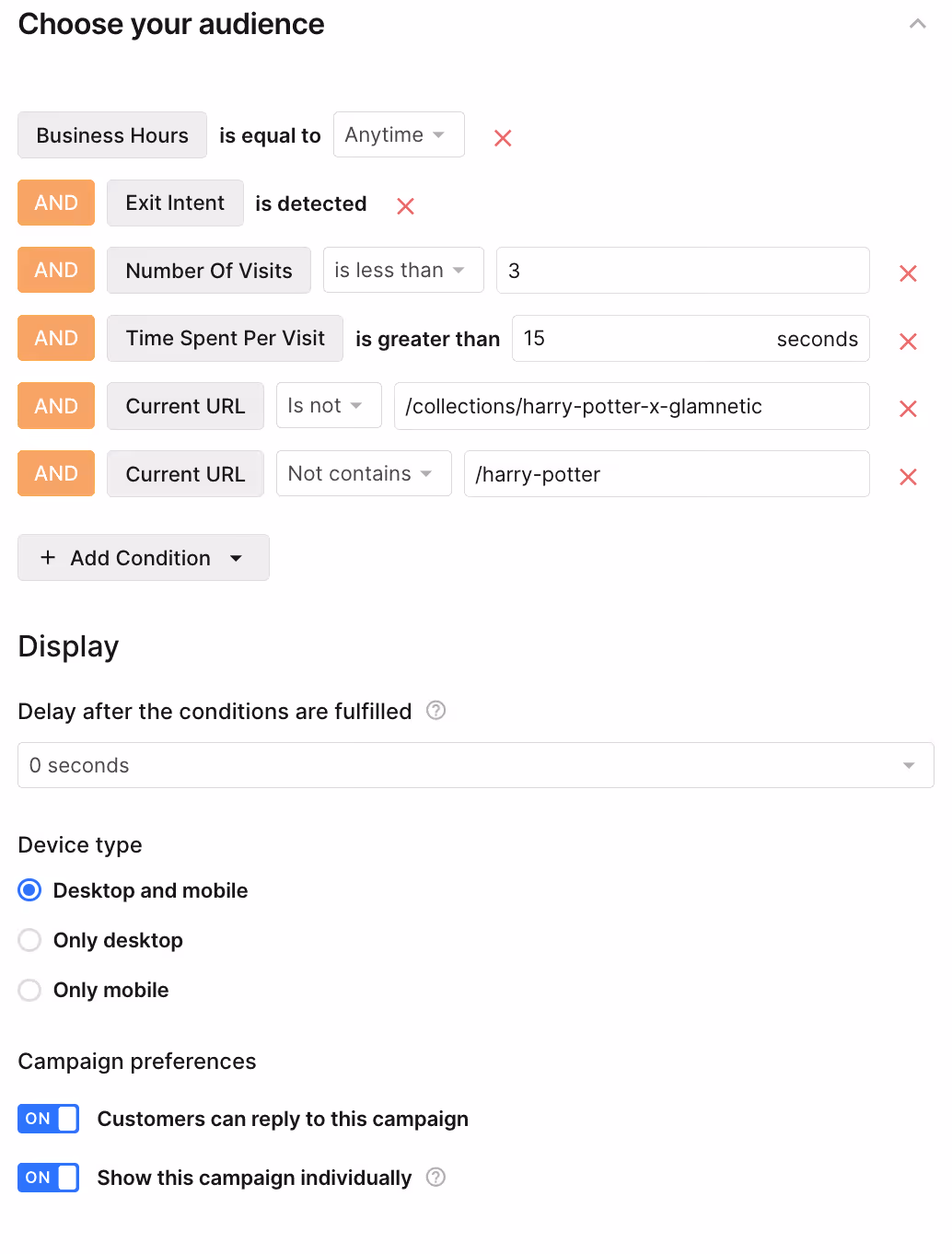Delete the Exit Intent condition

[x=405, y=206]
